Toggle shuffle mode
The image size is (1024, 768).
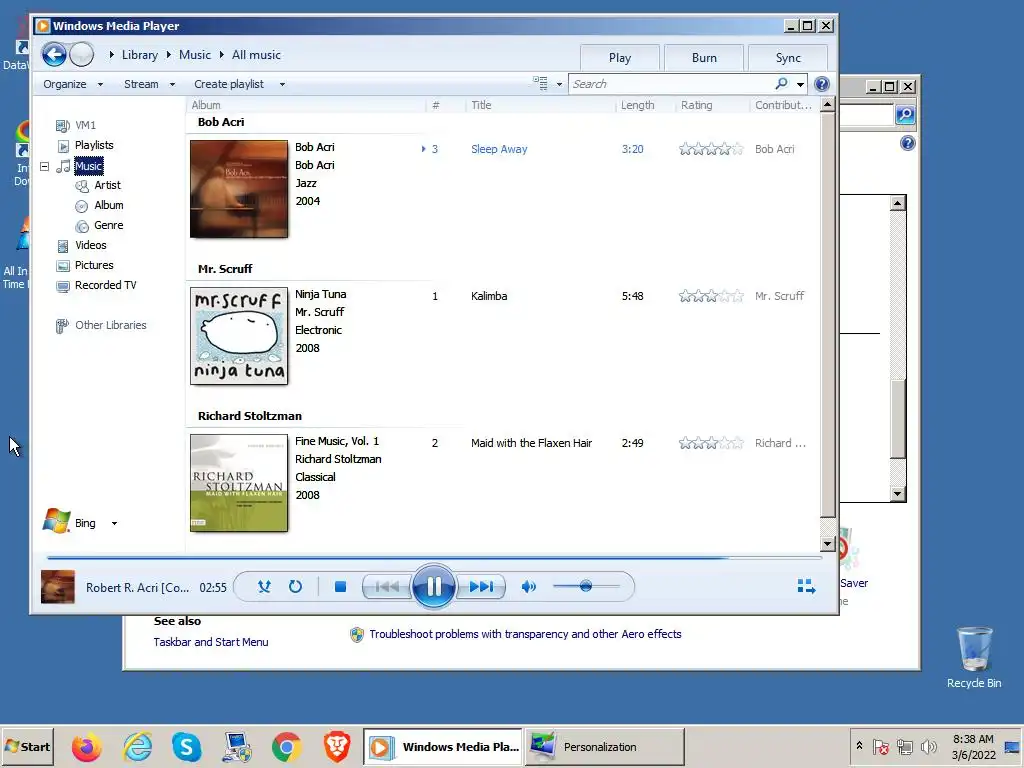click(x=264, y=586)
